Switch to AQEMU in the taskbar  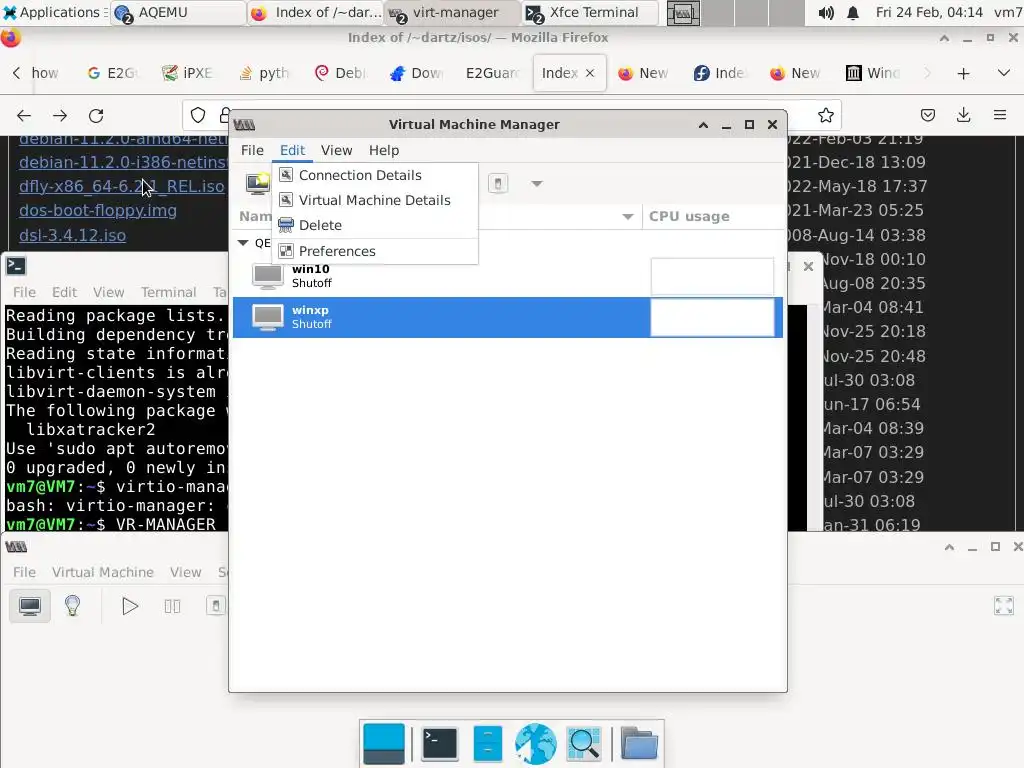(x=178, y=12)
